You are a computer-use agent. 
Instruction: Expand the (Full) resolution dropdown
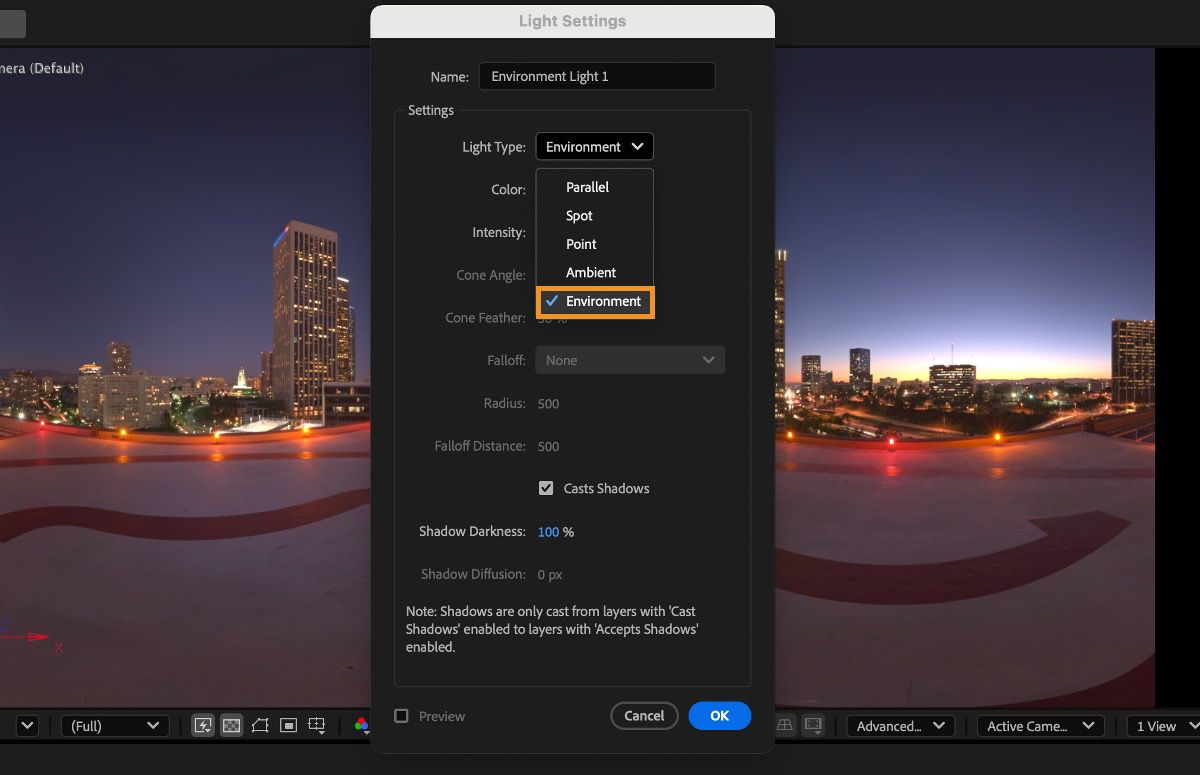click(x=113, y=726)
